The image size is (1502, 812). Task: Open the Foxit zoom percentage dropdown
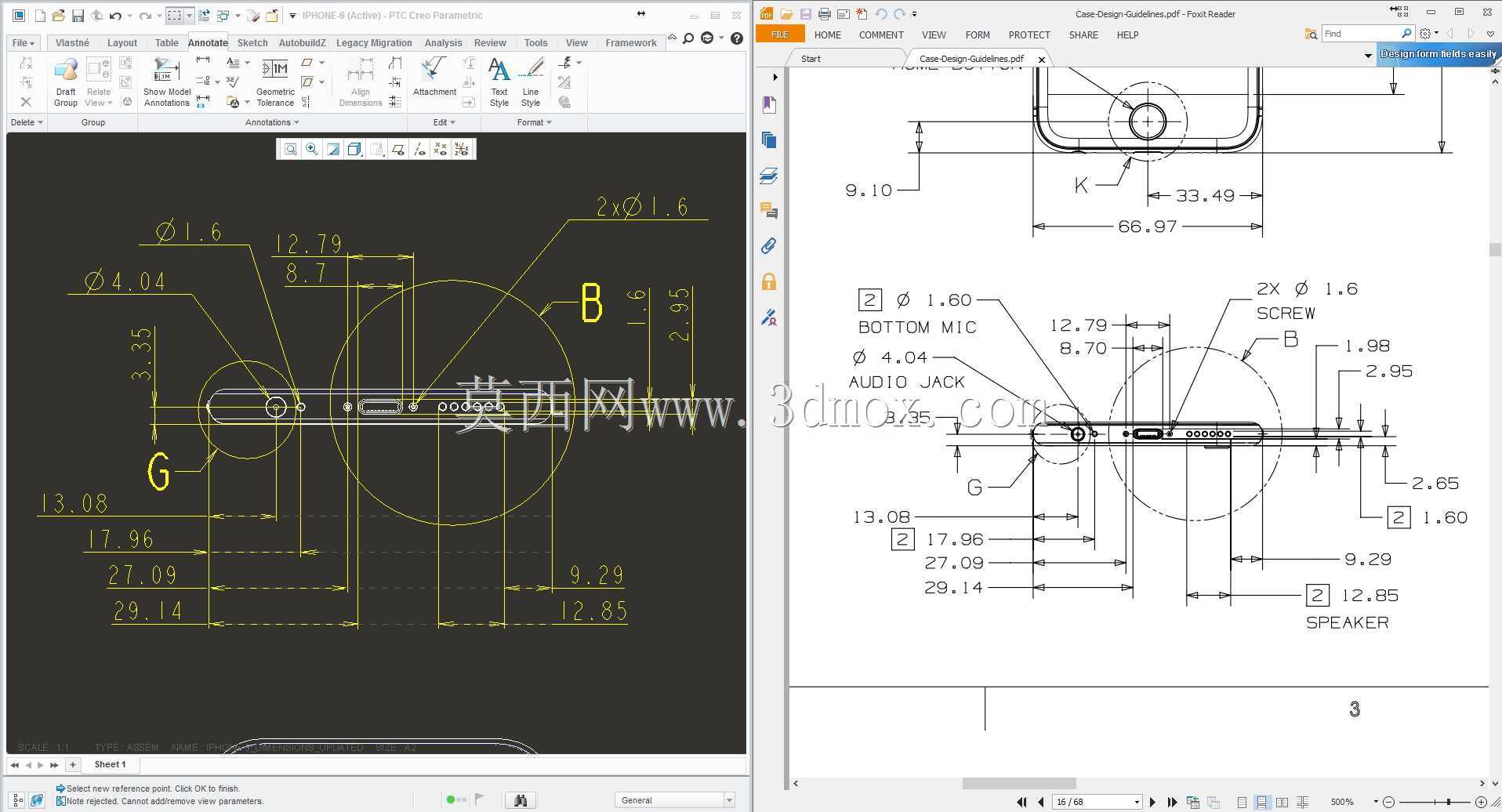tap(1375, 802)
